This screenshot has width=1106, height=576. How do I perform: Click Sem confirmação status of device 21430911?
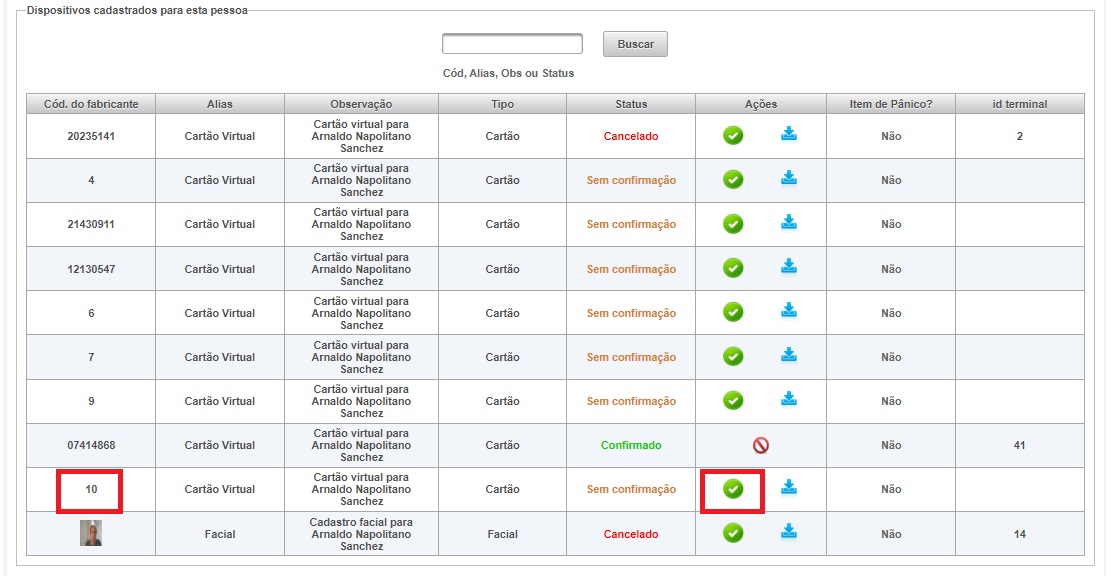click(631, 224)
